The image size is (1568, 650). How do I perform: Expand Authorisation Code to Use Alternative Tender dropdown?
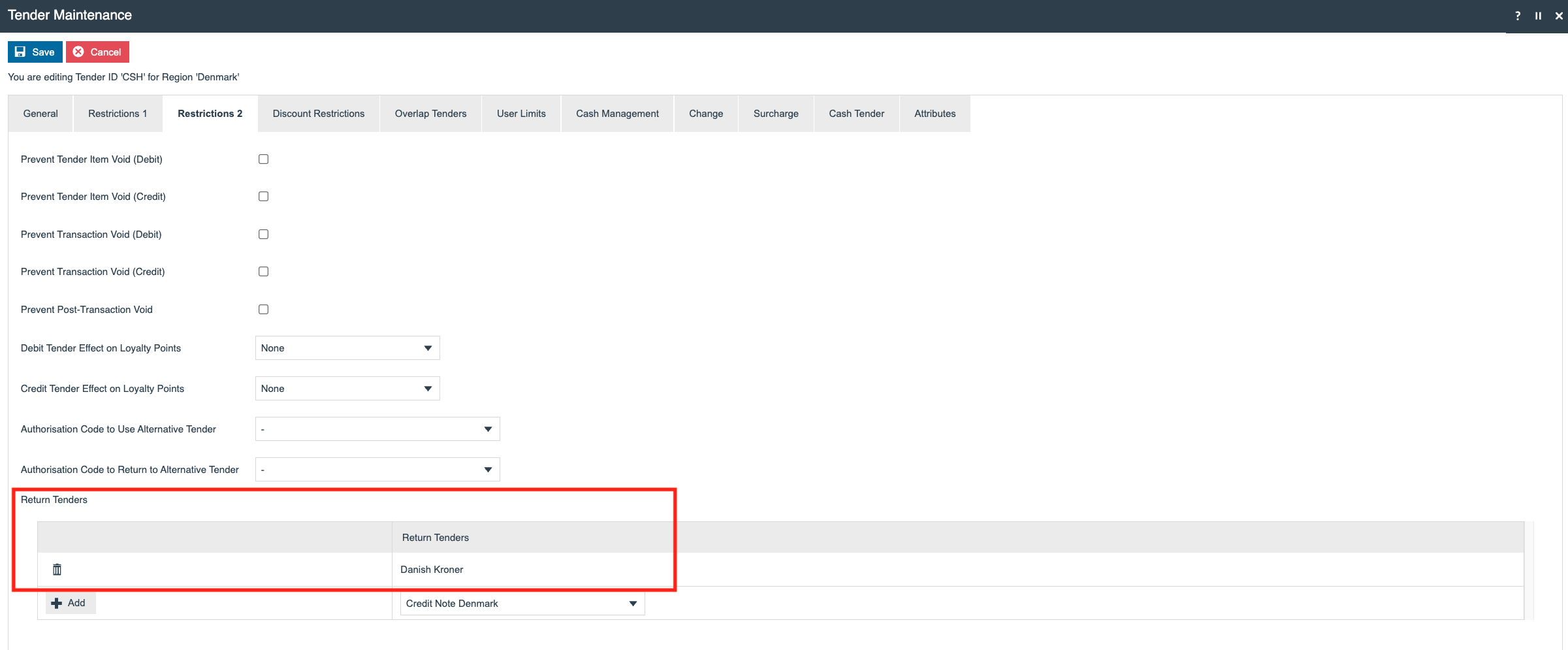[x=377, y=429]
